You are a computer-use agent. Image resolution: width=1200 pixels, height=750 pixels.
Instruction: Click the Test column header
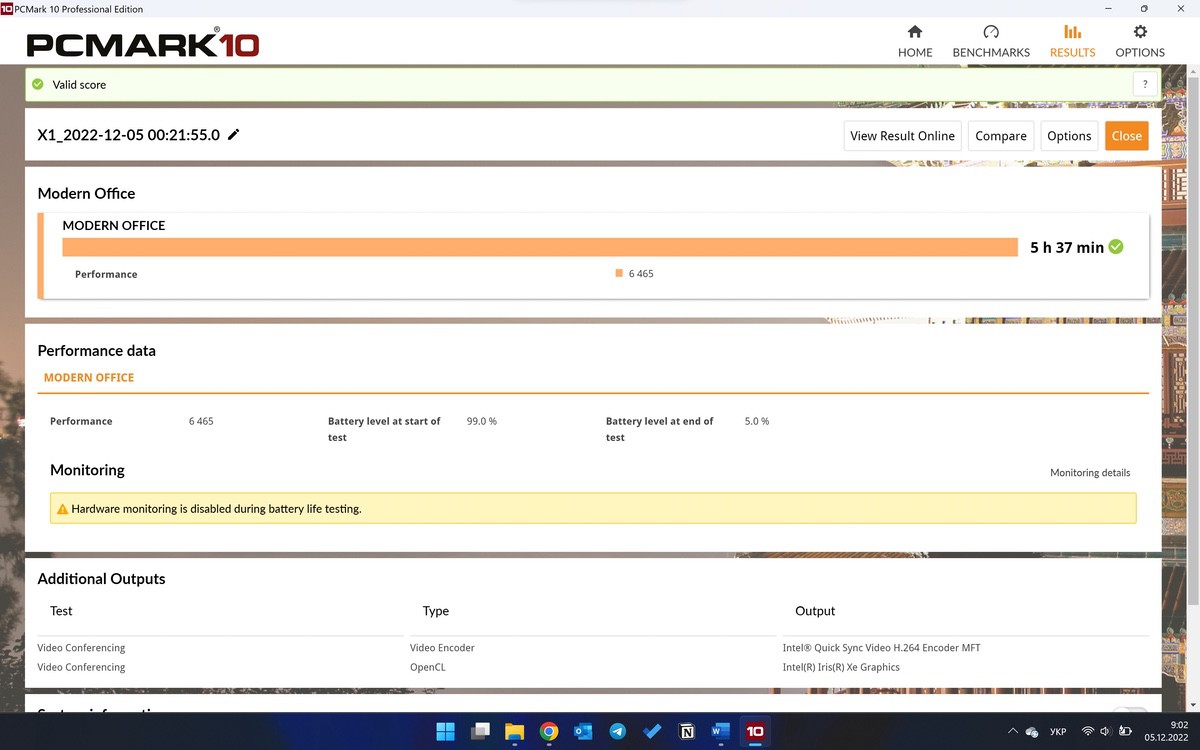pos(61,611)
